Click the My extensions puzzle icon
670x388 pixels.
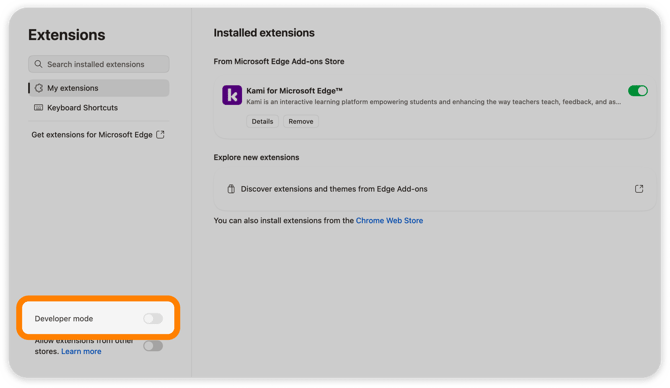pyautogui.click(x=39, y=88)
